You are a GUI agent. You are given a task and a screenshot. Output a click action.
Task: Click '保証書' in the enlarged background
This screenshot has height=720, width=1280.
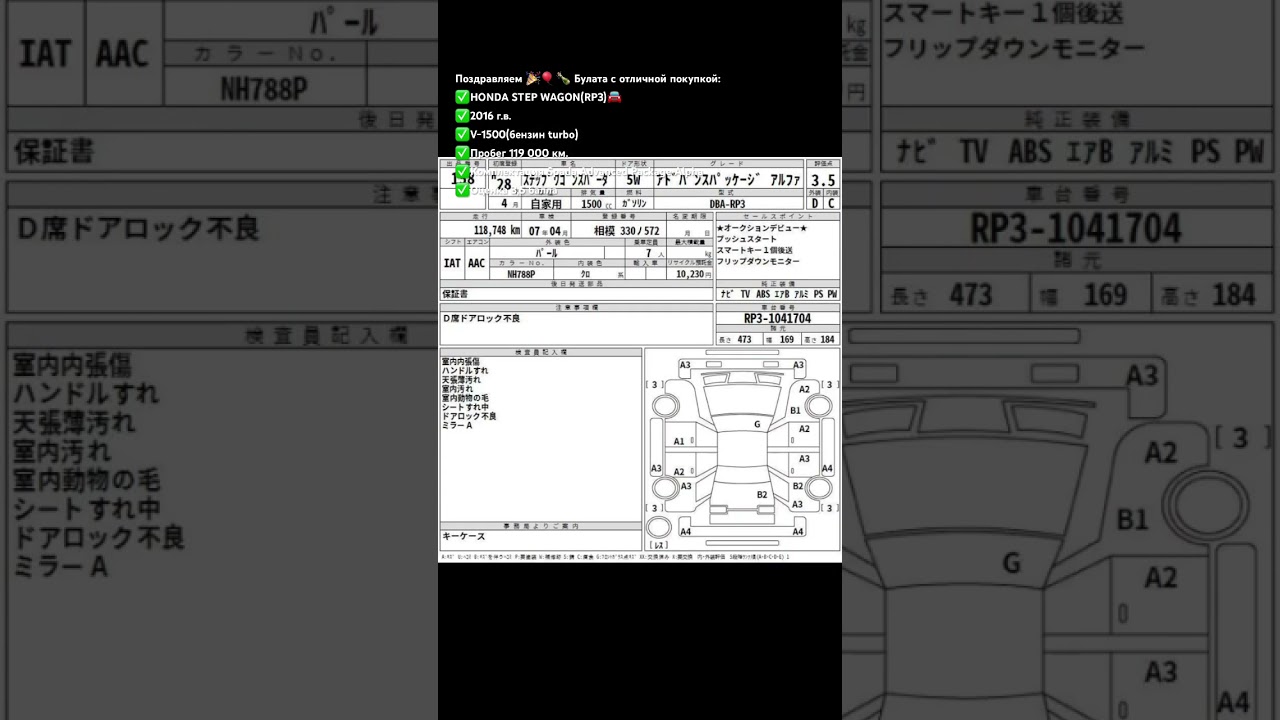point(54,152)
